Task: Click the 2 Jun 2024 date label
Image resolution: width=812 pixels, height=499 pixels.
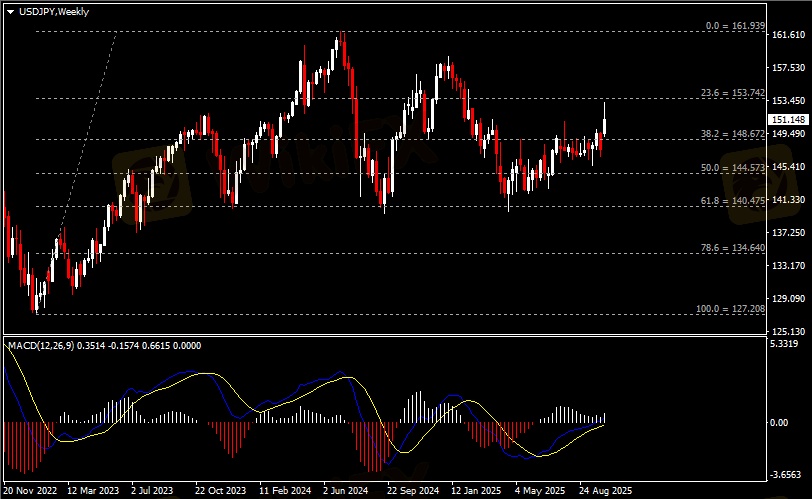Action: click(x=346, y=491)
